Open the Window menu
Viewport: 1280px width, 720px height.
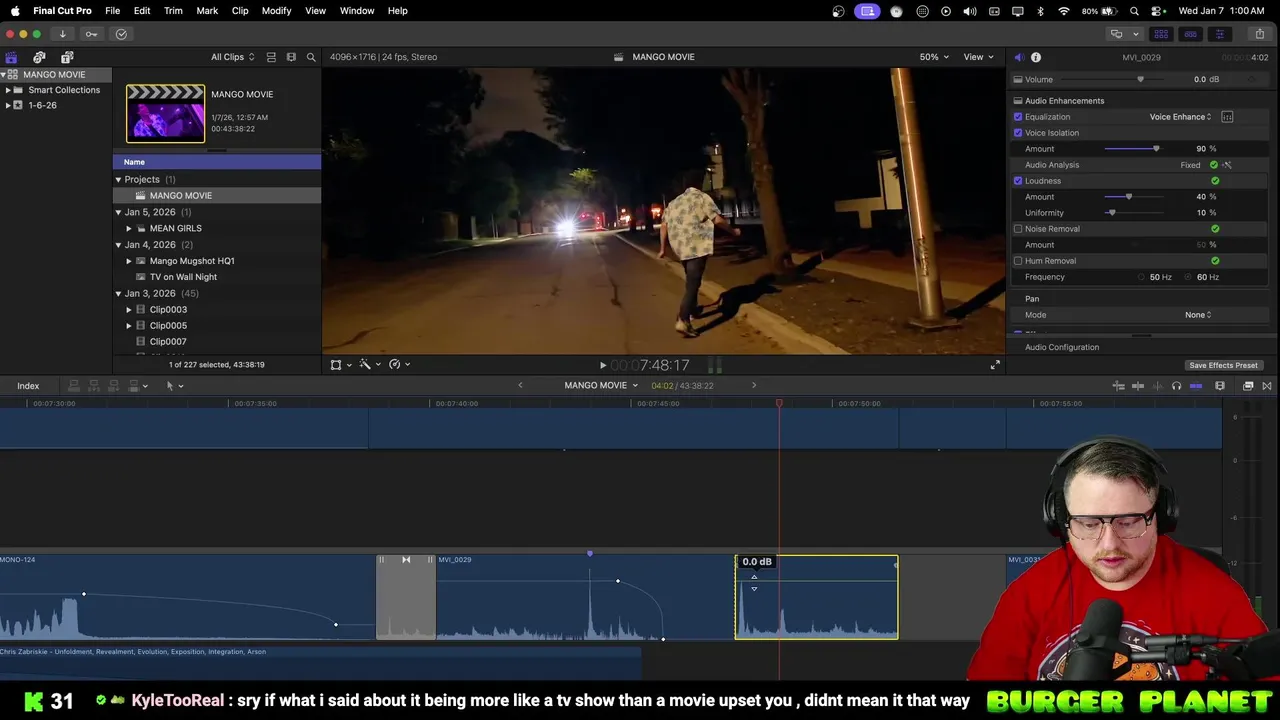click(x=357, y=11)
